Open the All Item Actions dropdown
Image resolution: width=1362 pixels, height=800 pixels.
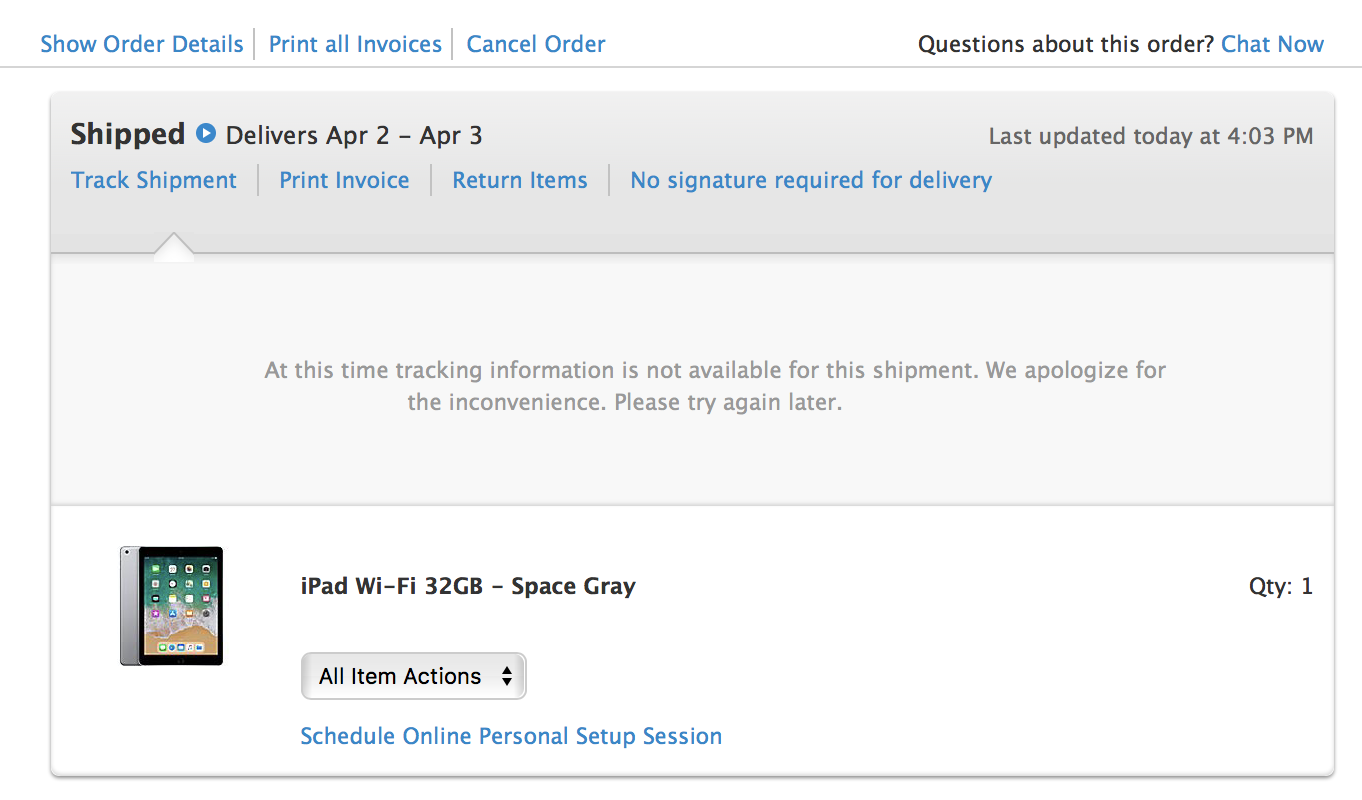[x=413, y=677]
